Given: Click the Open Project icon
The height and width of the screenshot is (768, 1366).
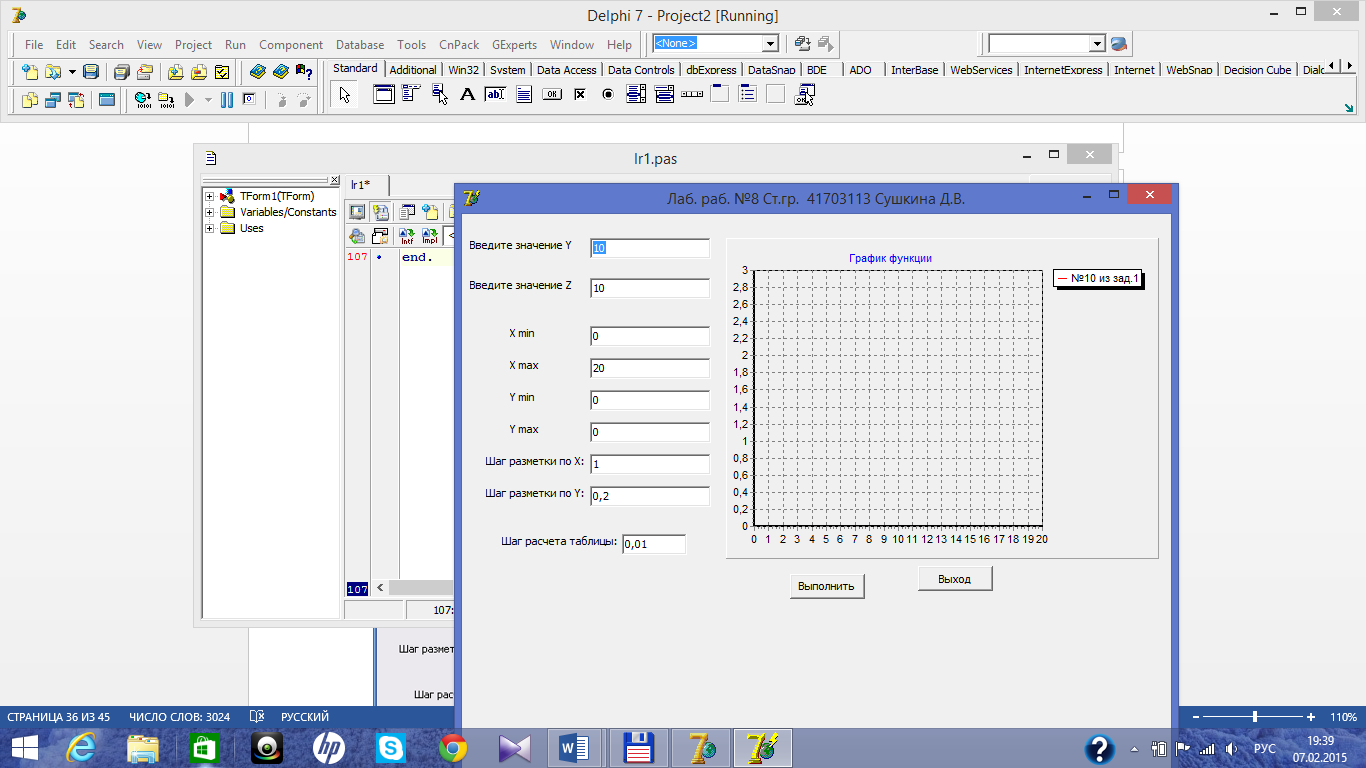Looking at the screenshot, I should tap(145, 72).
